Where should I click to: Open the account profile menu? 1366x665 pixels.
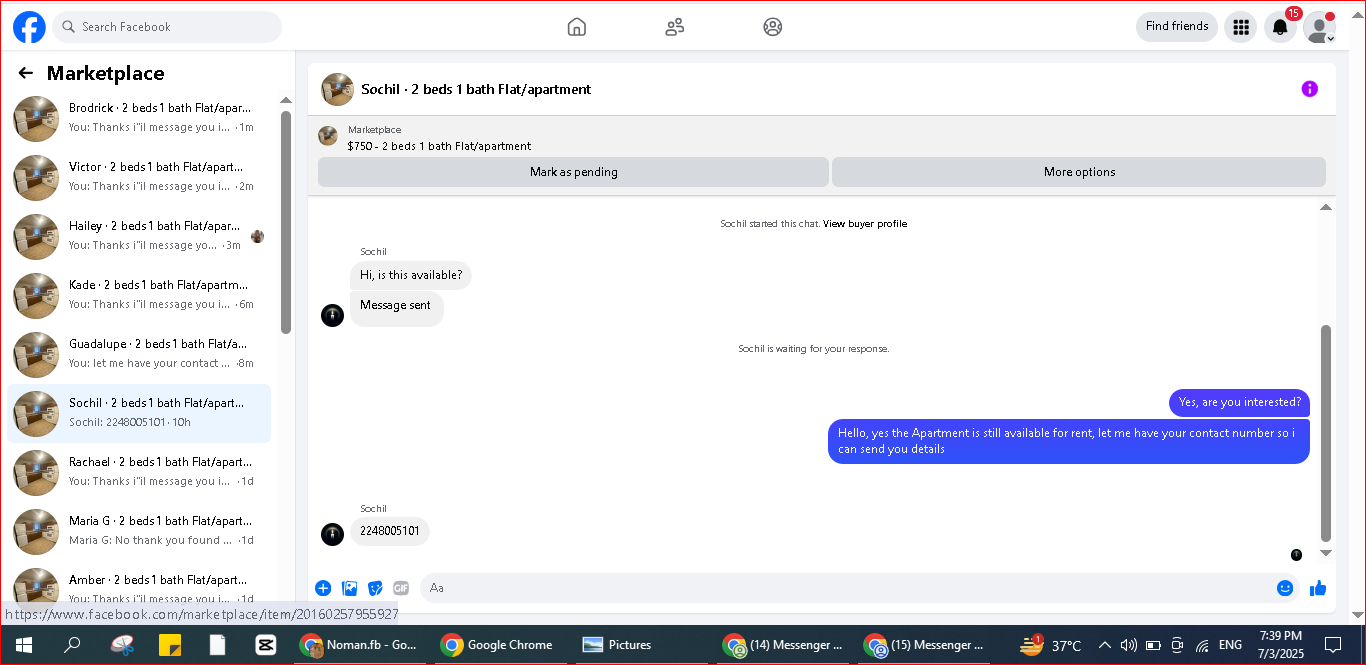click(x=1319, y=27)
